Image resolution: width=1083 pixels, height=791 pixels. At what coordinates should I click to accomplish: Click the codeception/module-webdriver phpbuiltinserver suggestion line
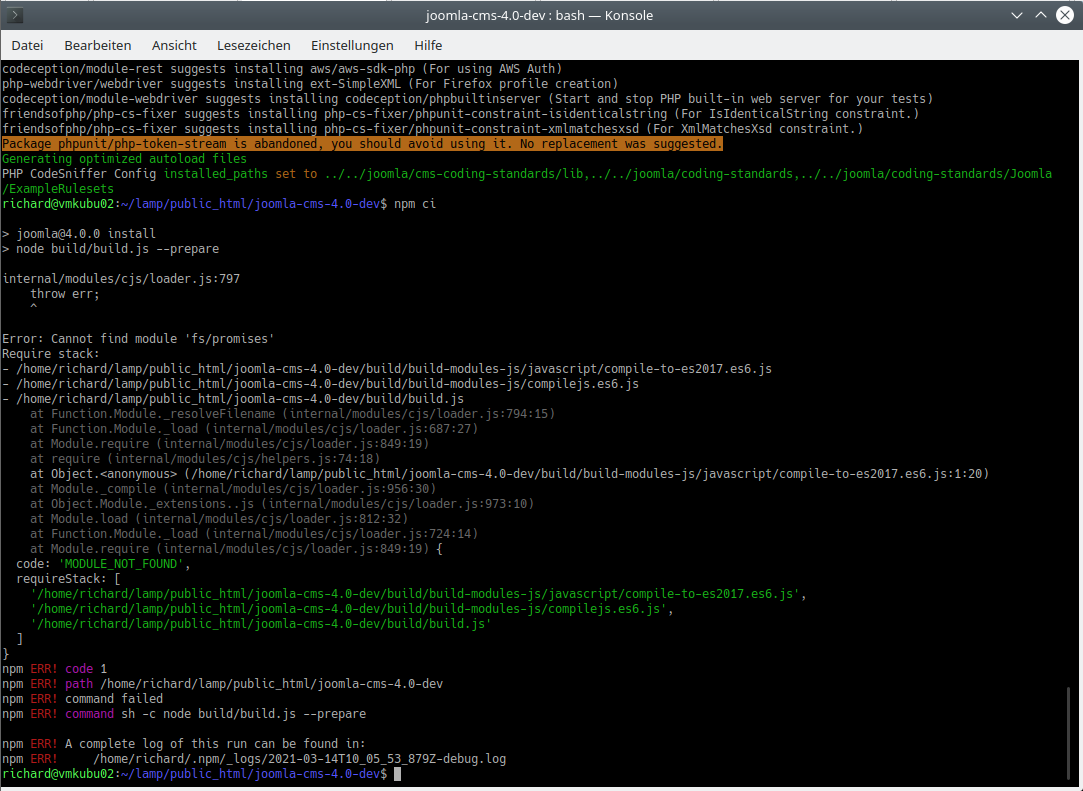tap(468, 99)
